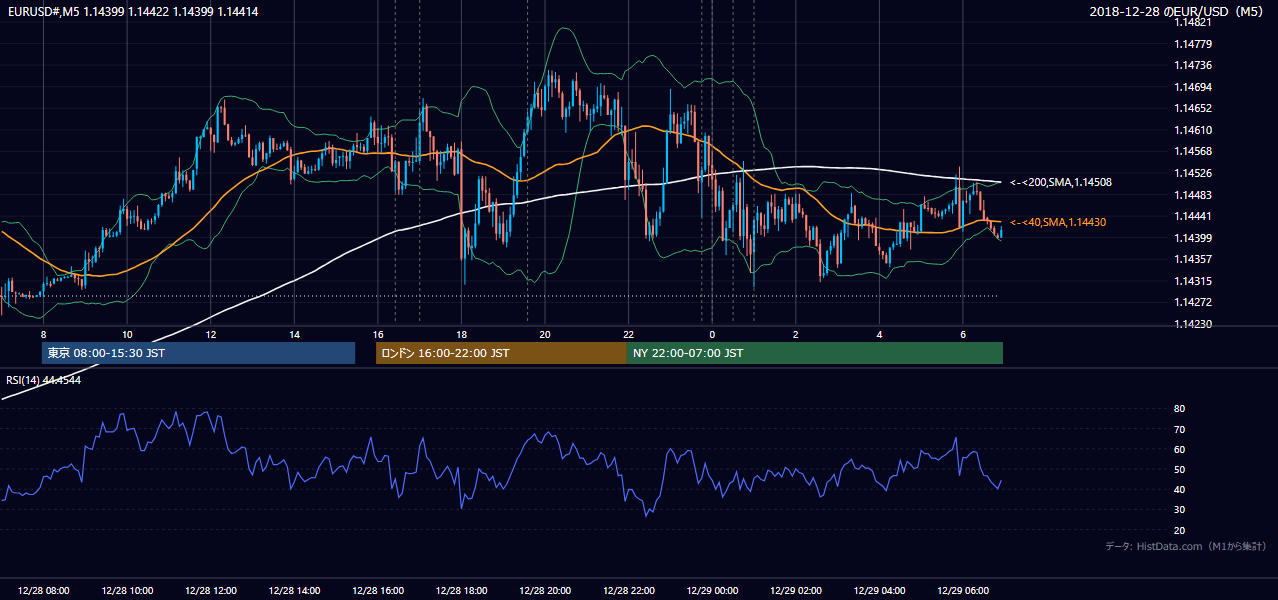Click the RSI 70 level label

(1179, 429)
